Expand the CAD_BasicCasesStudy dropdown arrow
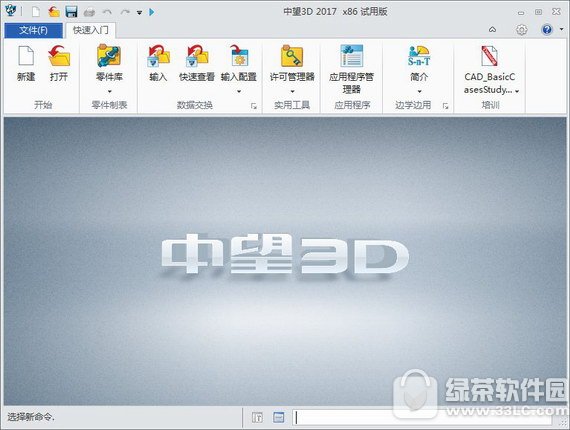 pyautogui.click(x=517, y=91)
